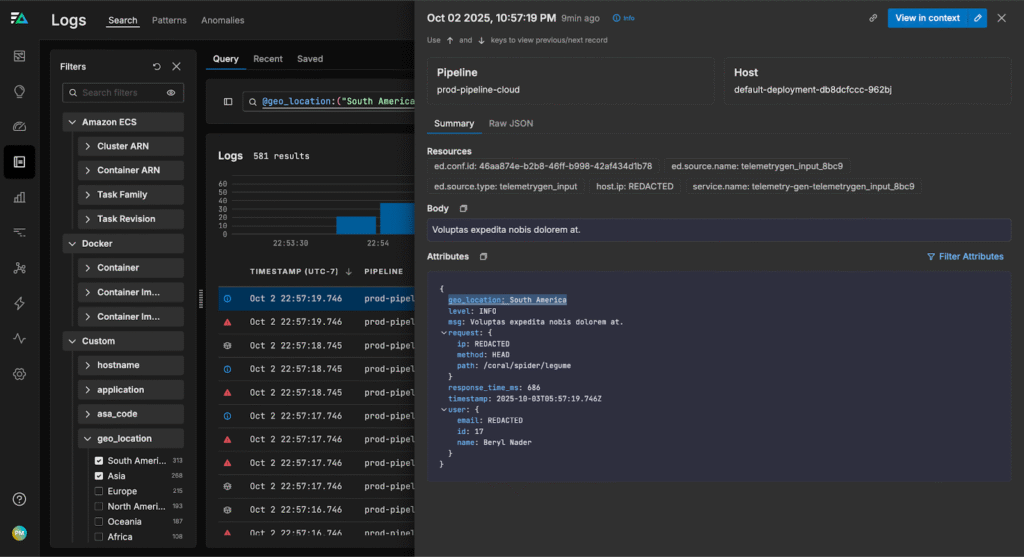Viewport: 1024px width, 557px height.
Task: Open the Settings gear in left sidebar
Action: [x=19, y=374]
